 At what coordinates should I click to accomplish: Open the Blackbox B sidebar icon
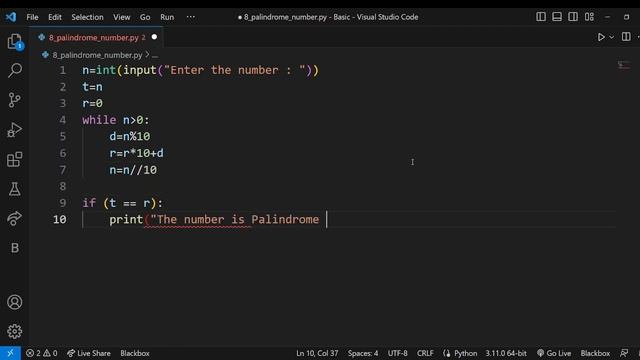(x=15, y=248)
